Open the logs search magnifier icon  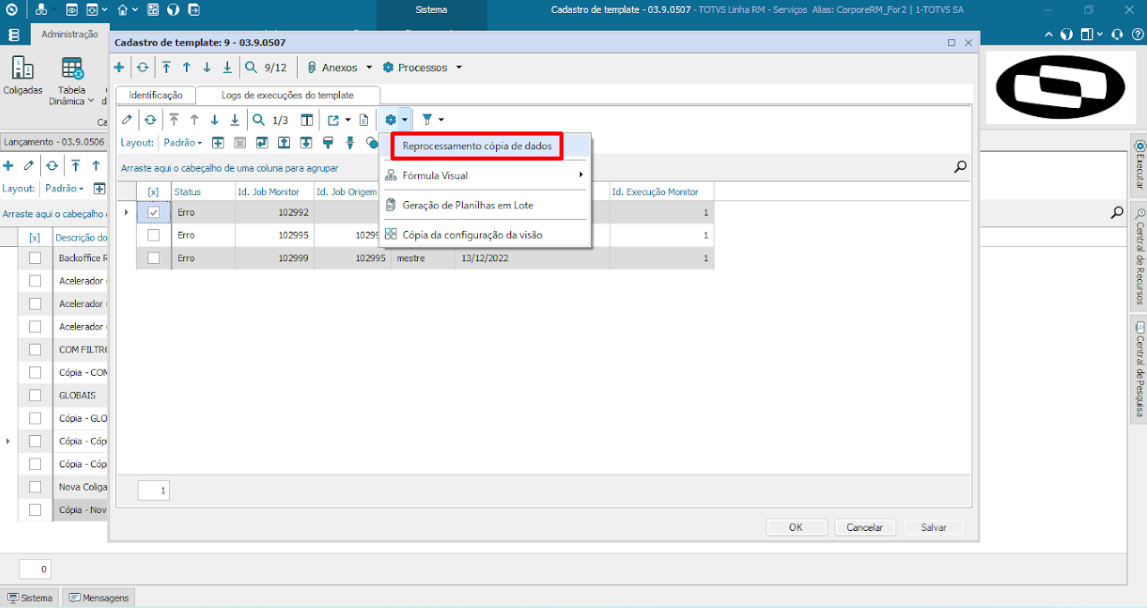click(258, 120)
